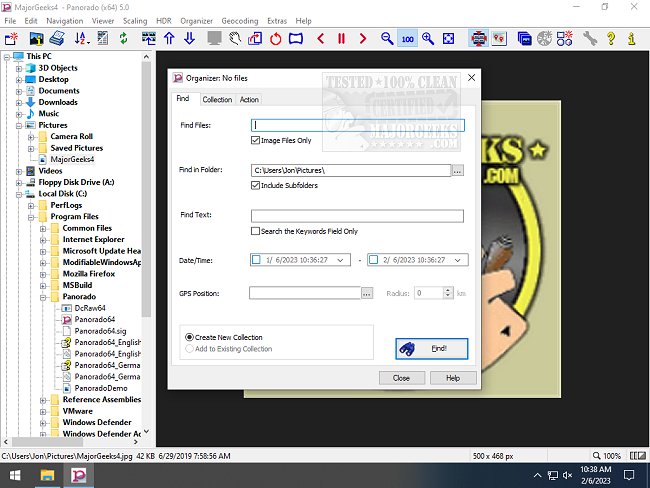
Task: Go to next image with red arrow
Action: click(363, 39)
